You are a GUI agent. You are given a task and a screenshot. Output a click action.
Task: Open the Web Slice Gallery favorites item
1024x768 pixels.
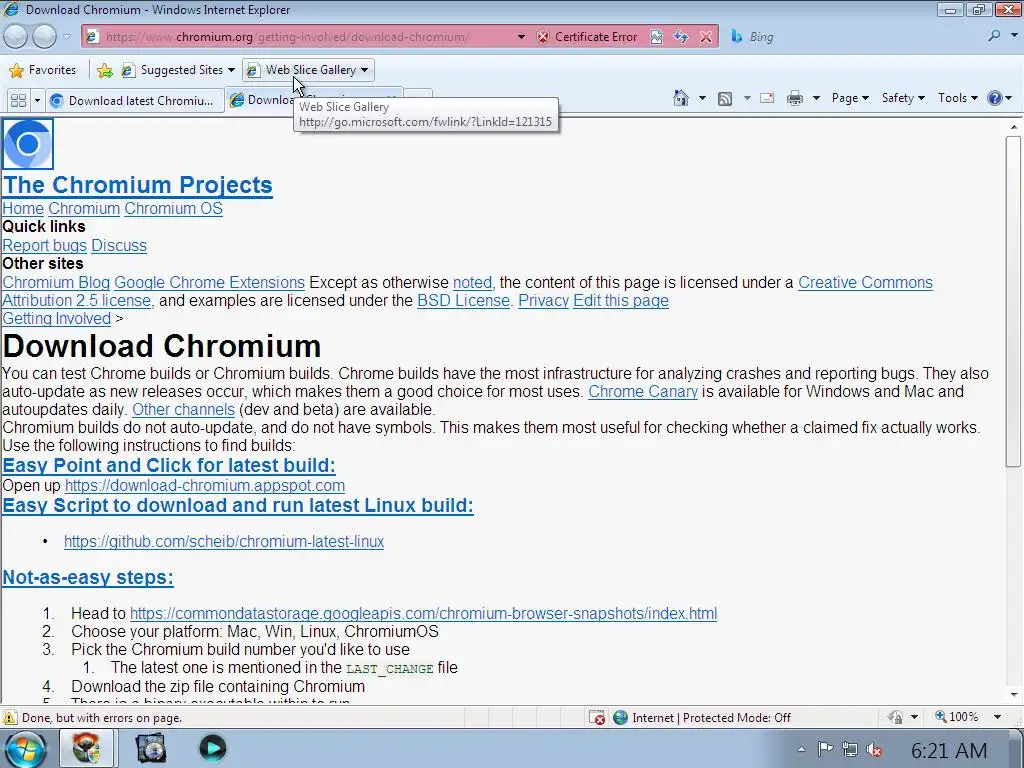click(x=308, y=70)
